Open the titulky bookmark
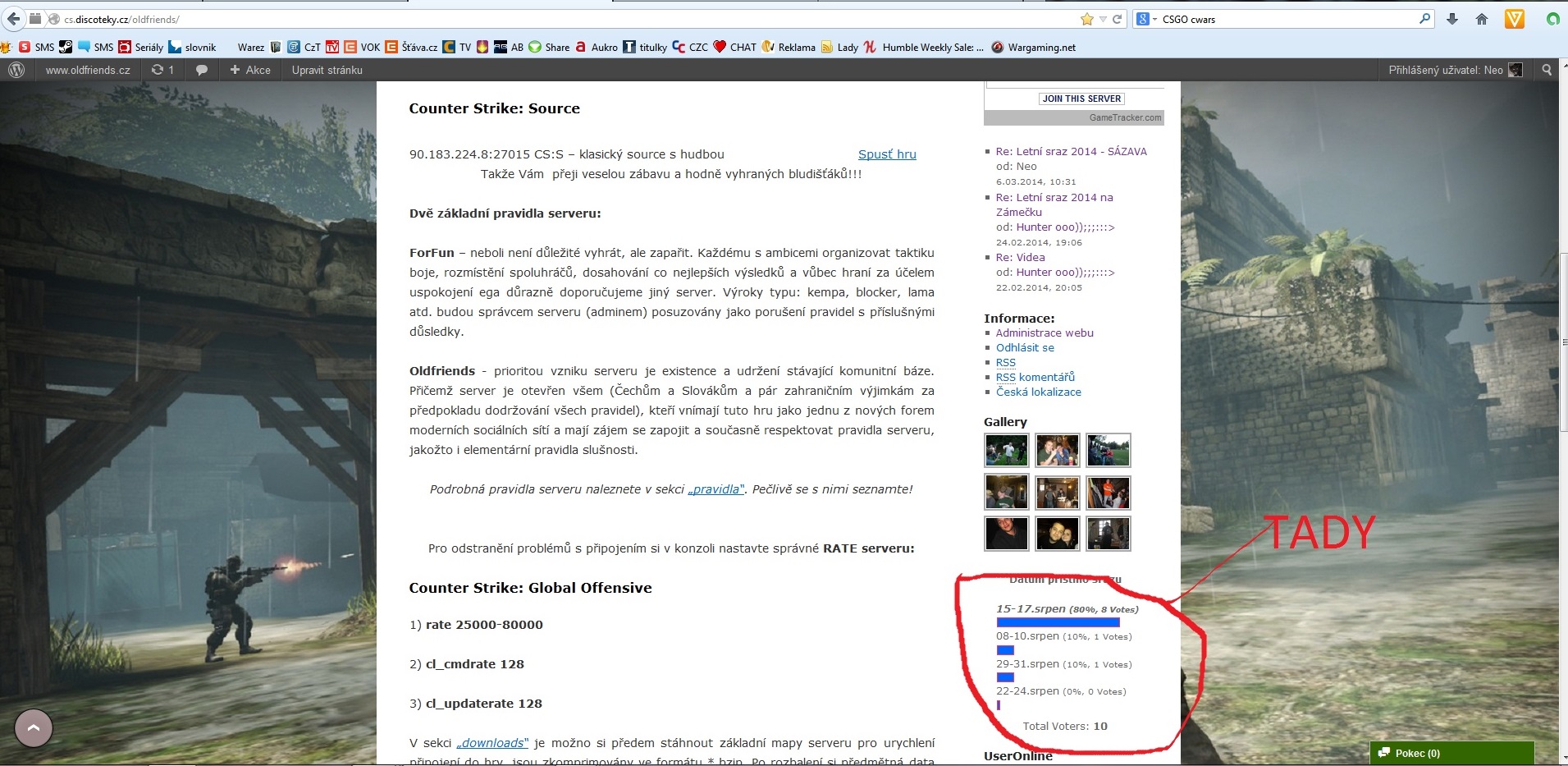1568x766 pixels. (645, 47)
